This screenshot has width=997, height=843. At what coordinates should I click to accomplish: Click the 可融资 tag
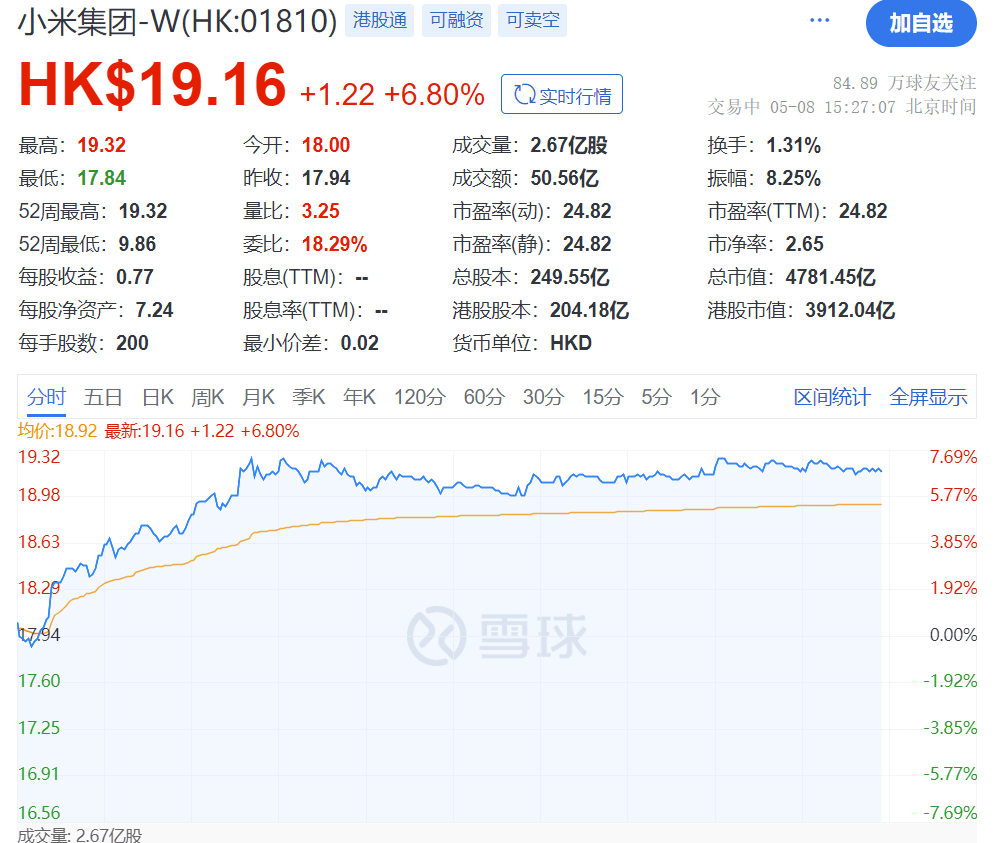tap(456, 20)
